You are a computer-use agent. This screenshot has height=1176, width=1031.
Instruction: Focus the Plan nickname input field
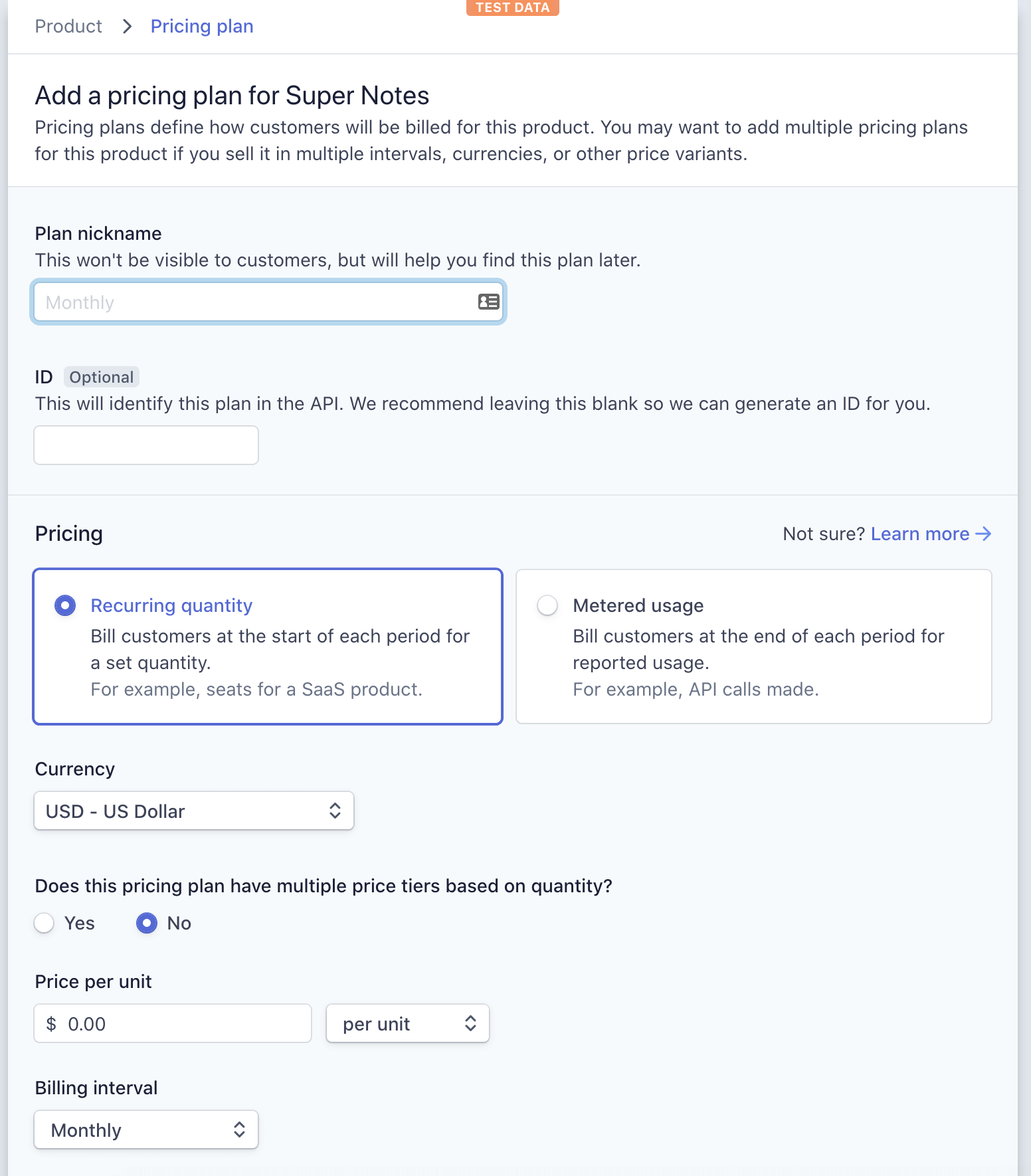click(268, 302)
